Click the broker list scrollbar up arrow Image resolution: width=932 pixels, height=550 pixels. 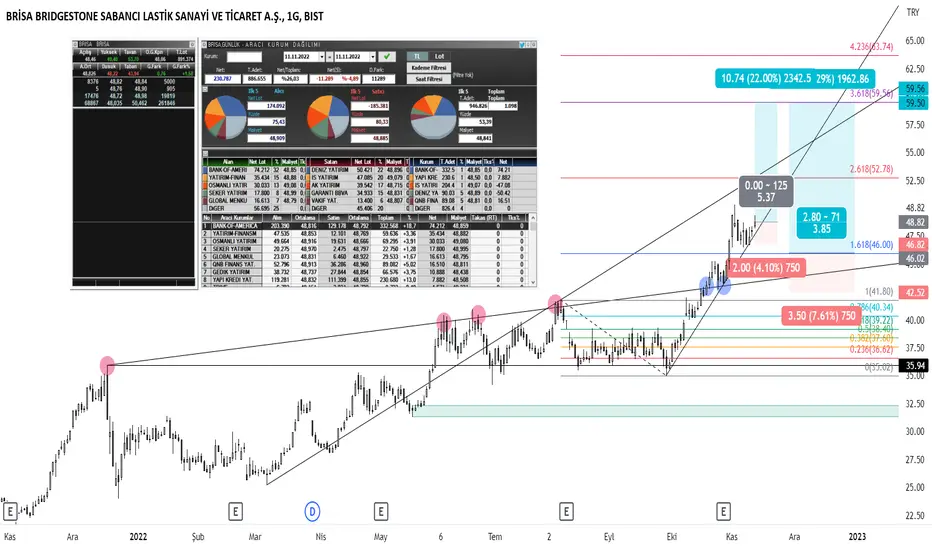coord(532,218)
